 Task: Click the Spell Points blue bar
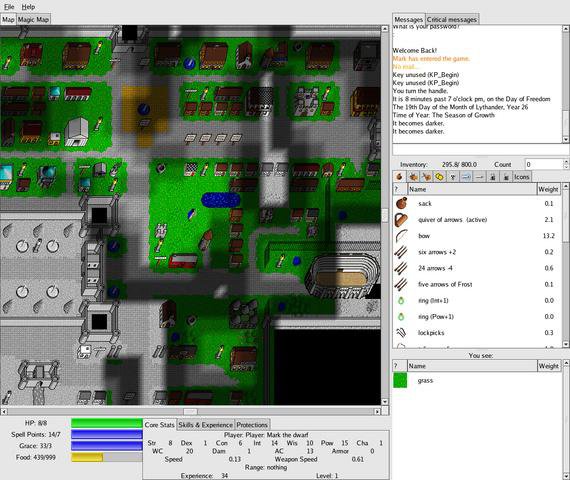[x=107, y=434]
